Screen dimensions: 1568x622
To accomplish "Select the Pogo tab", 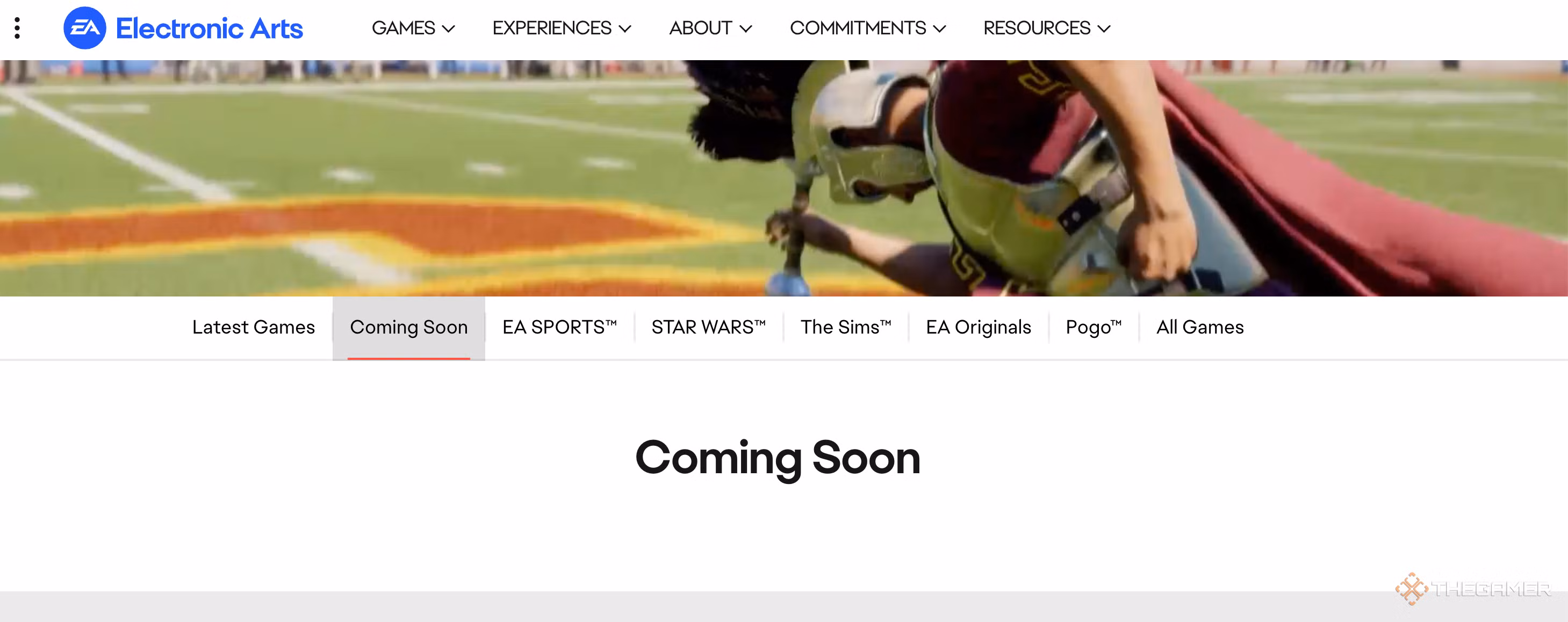I will click(1093, 328).
